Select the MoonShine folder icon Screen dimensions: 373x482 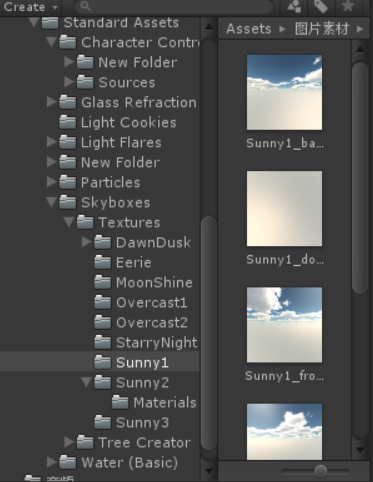(102, 282)
